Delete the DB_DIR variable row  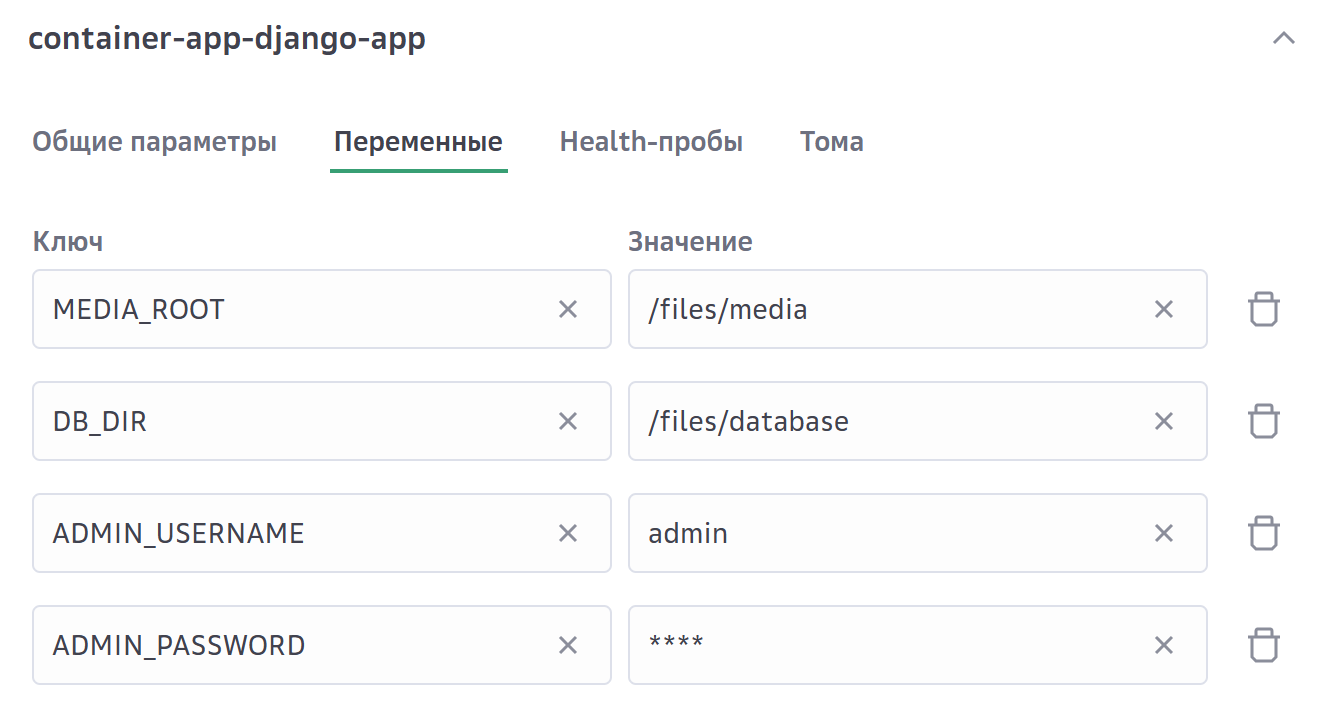pyautogui.click(x=1264, y=422)
